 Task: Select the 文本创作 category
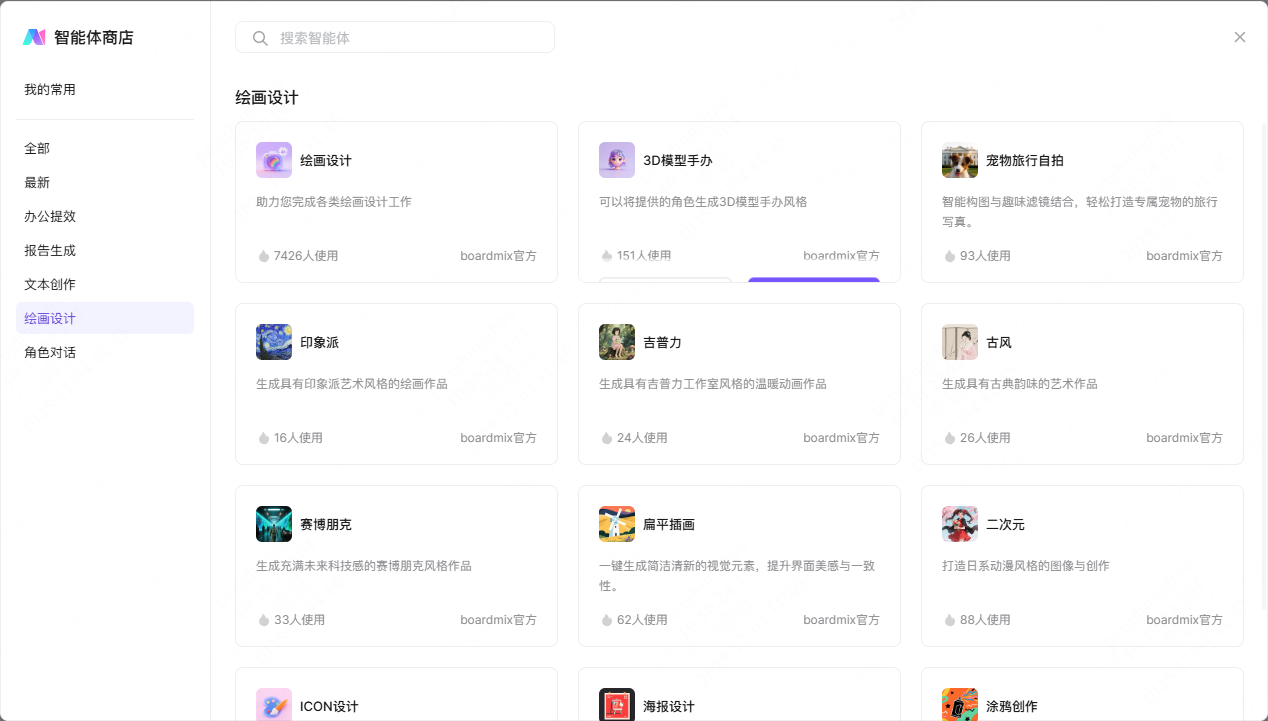[x=105, y=284]
